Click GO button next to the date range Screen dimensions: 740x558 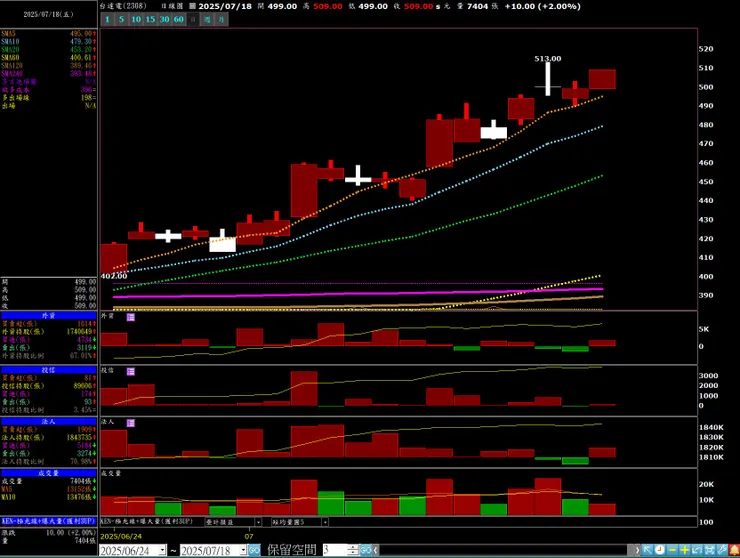(254, 550)
